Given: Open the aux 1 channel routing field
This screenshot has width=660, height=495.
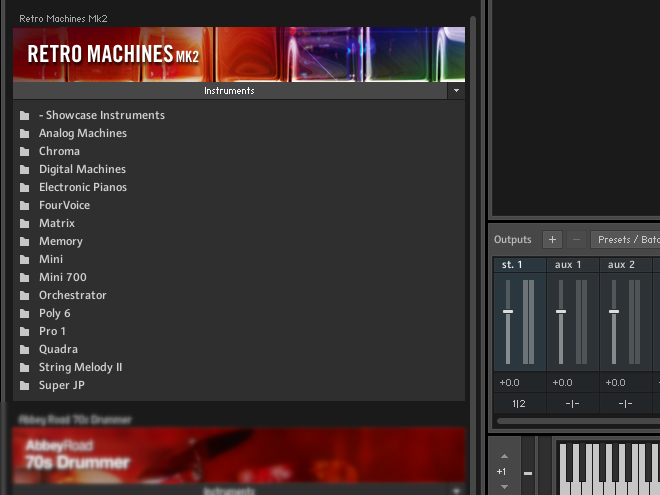Looking at the screenshot, I should (572, 404).
